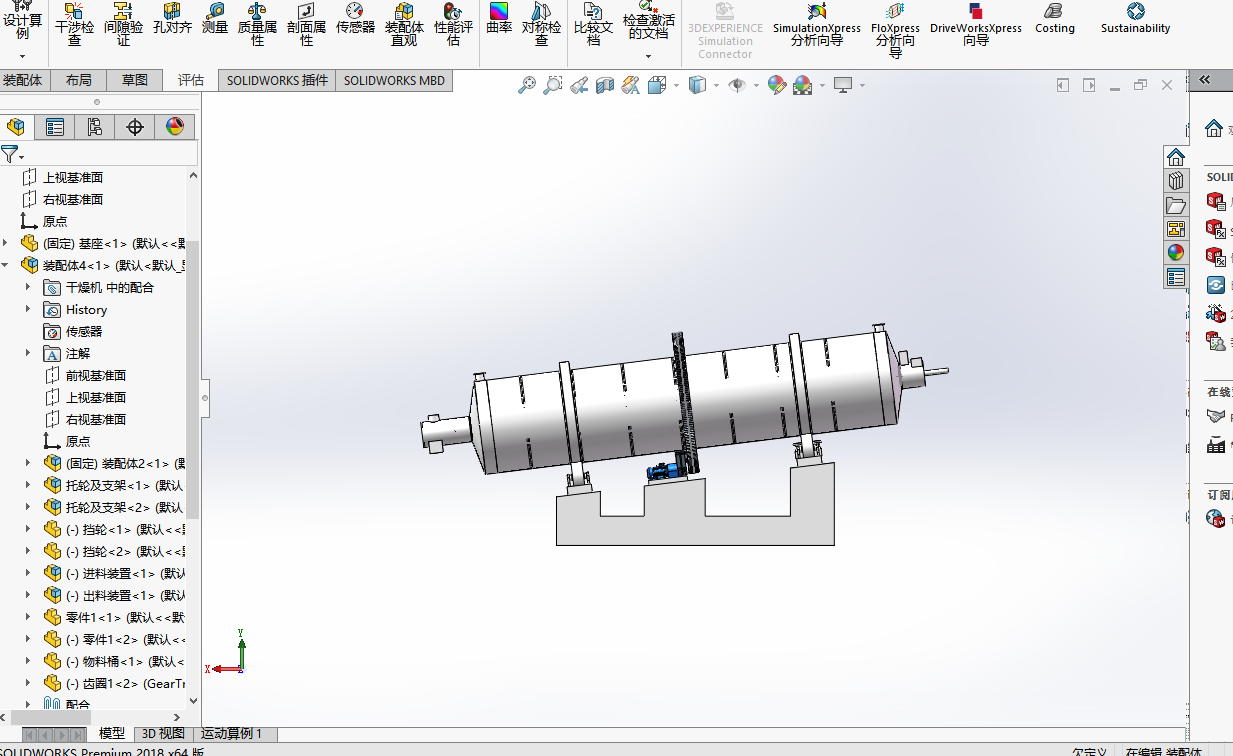Screen dimensions: 1233x756
Task: Switch to 运动算例 1 bottom tab
Action: [x=231, y=734]
